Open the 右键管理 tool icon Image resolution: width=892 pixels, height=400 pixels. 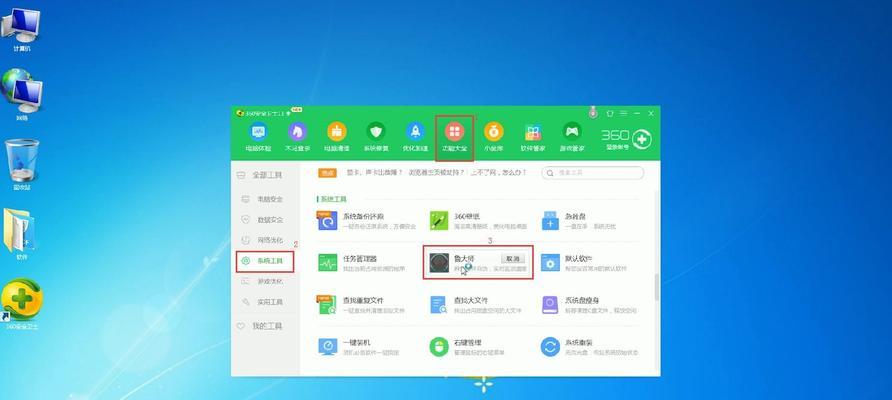439,347
